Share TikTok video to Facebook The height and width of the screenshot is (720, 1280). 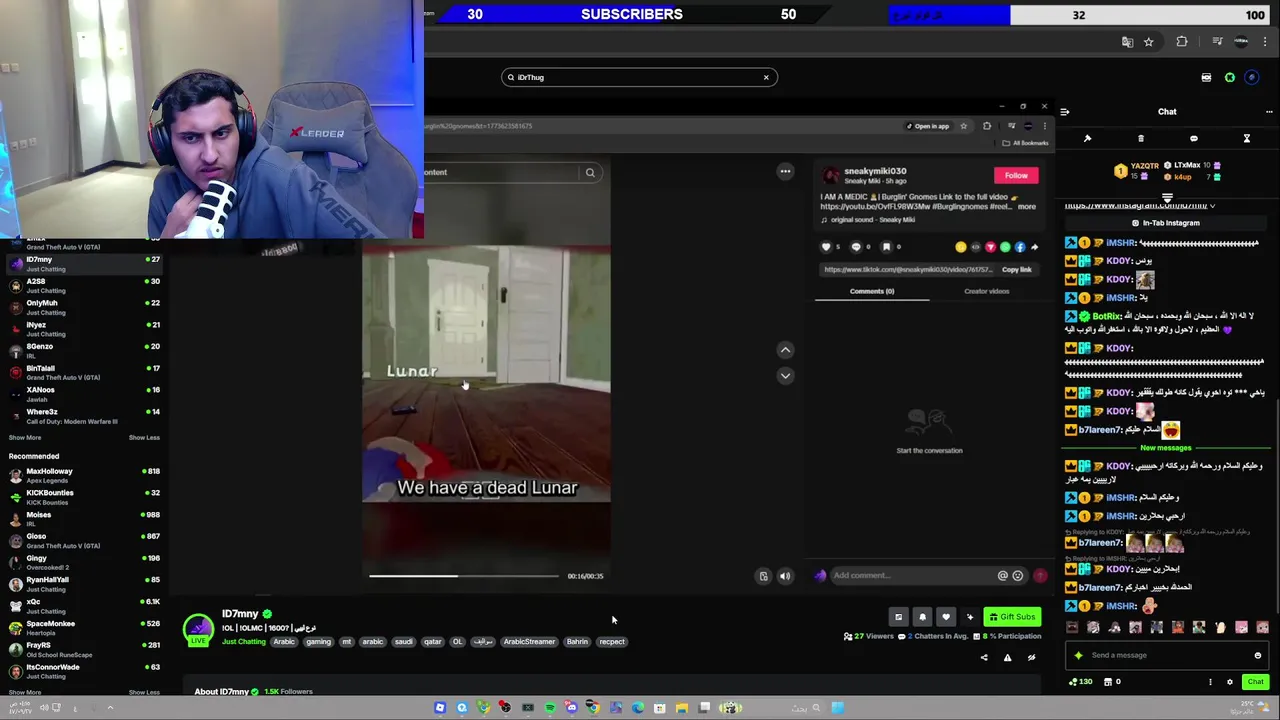tap(1020, 247)
